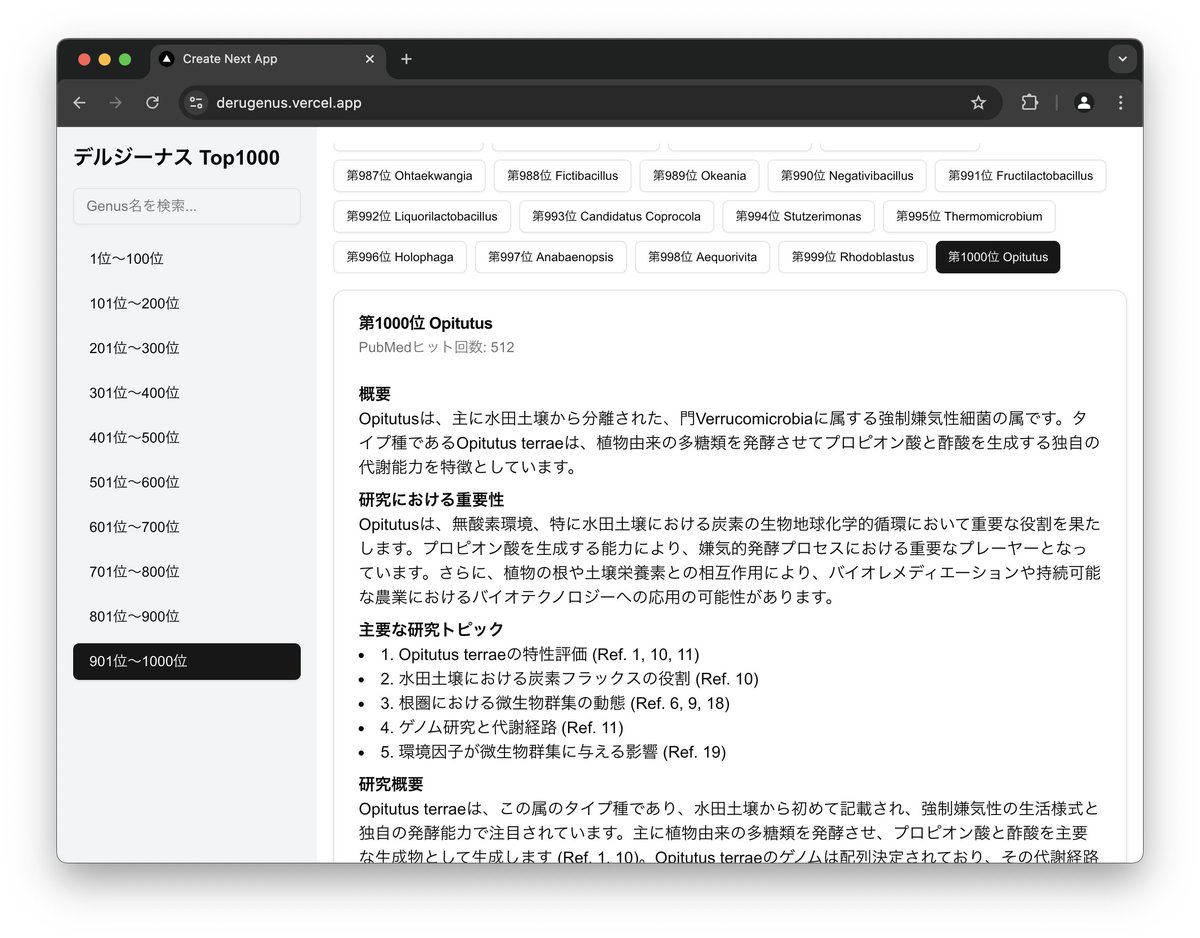
Task: Open the browser profile avatar
Action: pos(1084,102)
